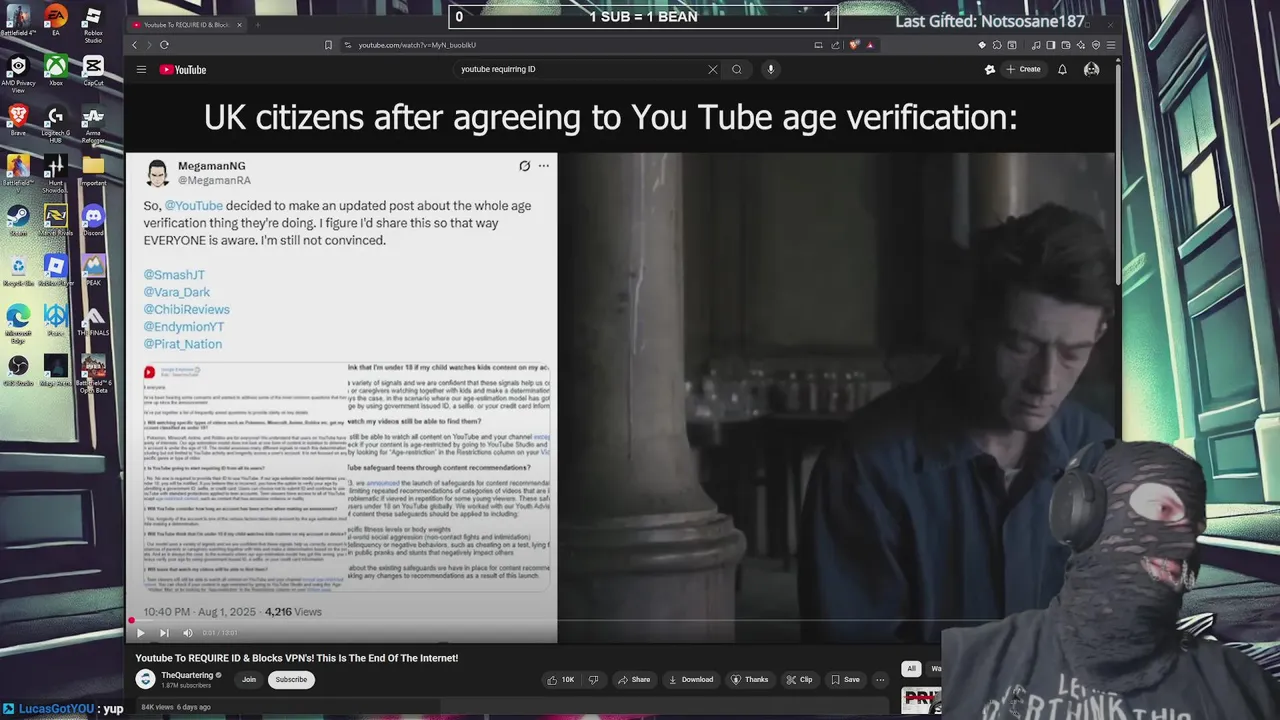This screenshot has height=720, width=1280.
Task: Mute the video player volume
Action: coord(187,633)
